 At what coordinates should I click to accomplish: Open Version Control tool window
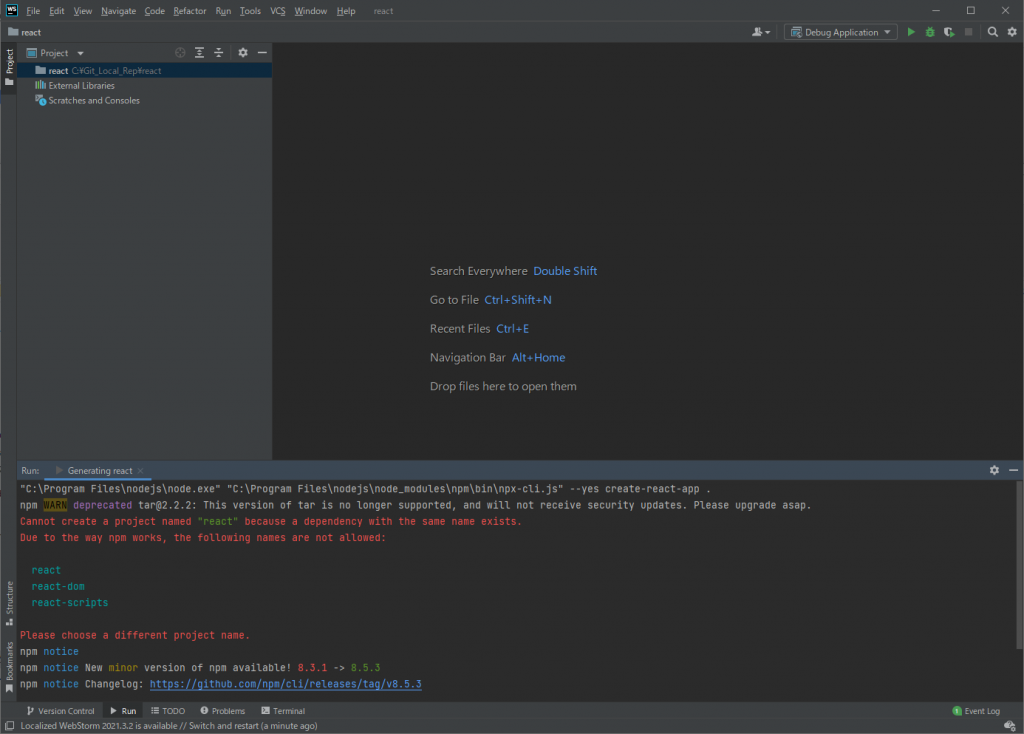point(60,711)
